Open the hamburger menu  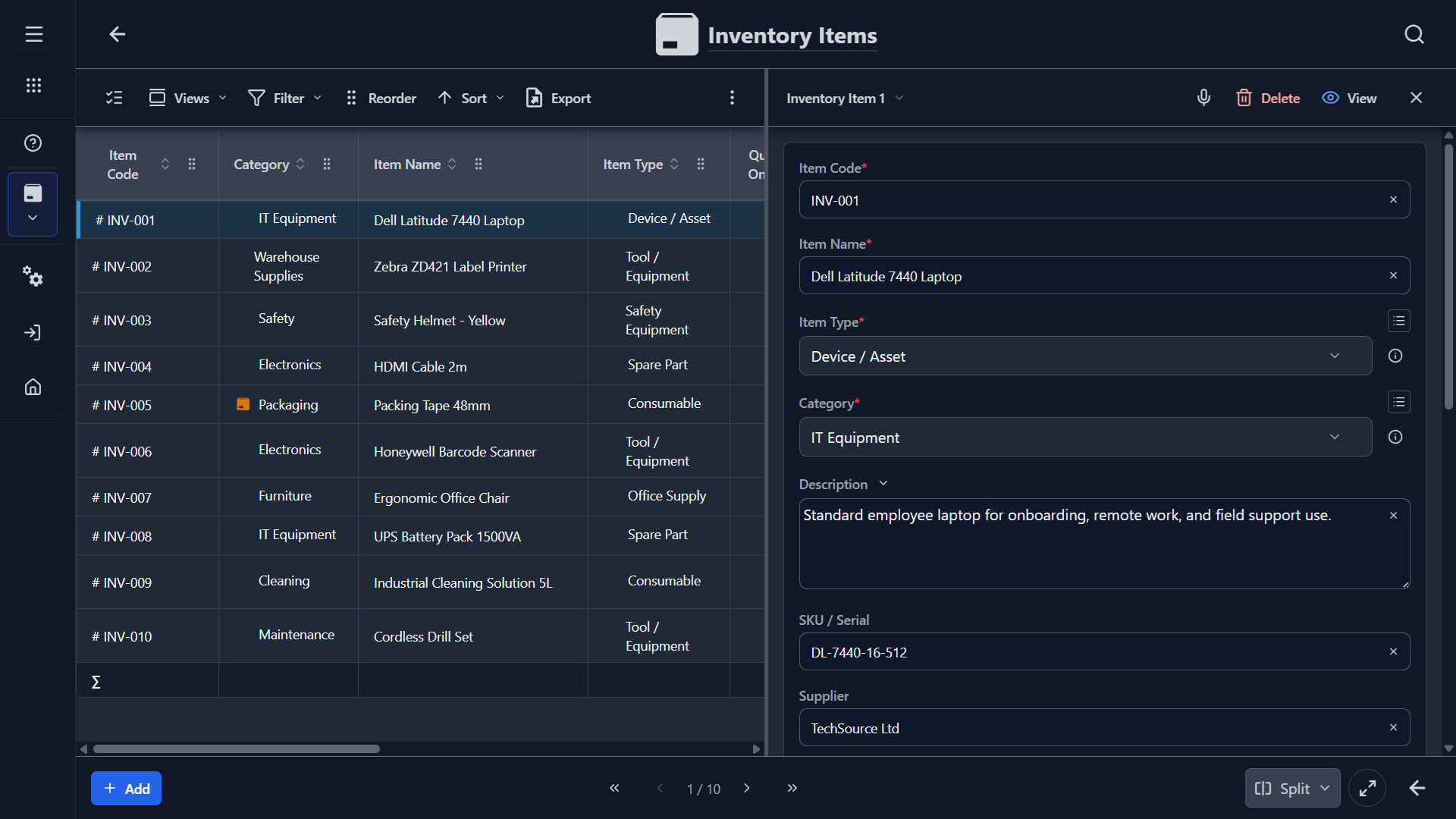tap(33, 34)
